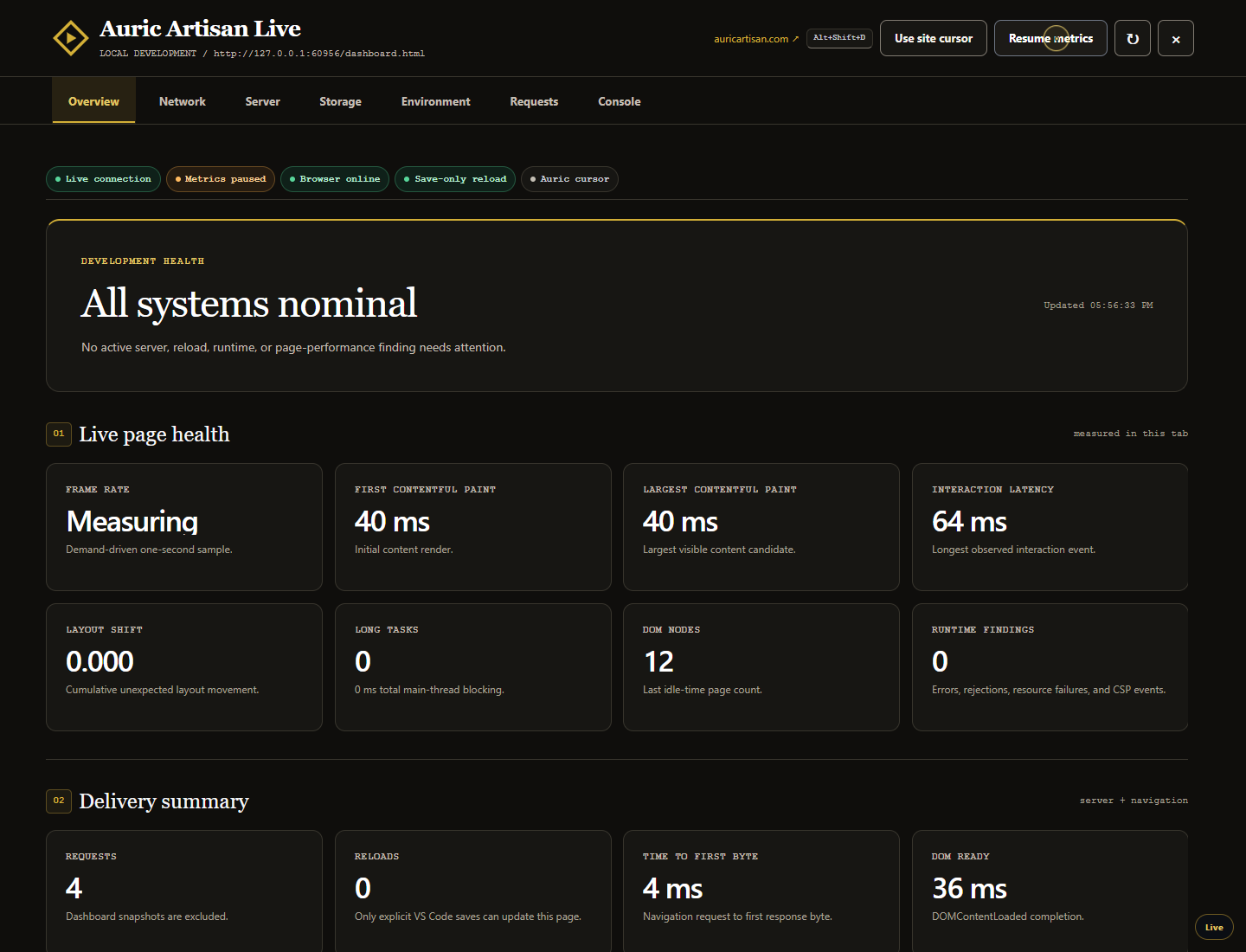Screen dimensions: 1246x952
Task: Switch to the Network tab
Action: tap(183, 101)
